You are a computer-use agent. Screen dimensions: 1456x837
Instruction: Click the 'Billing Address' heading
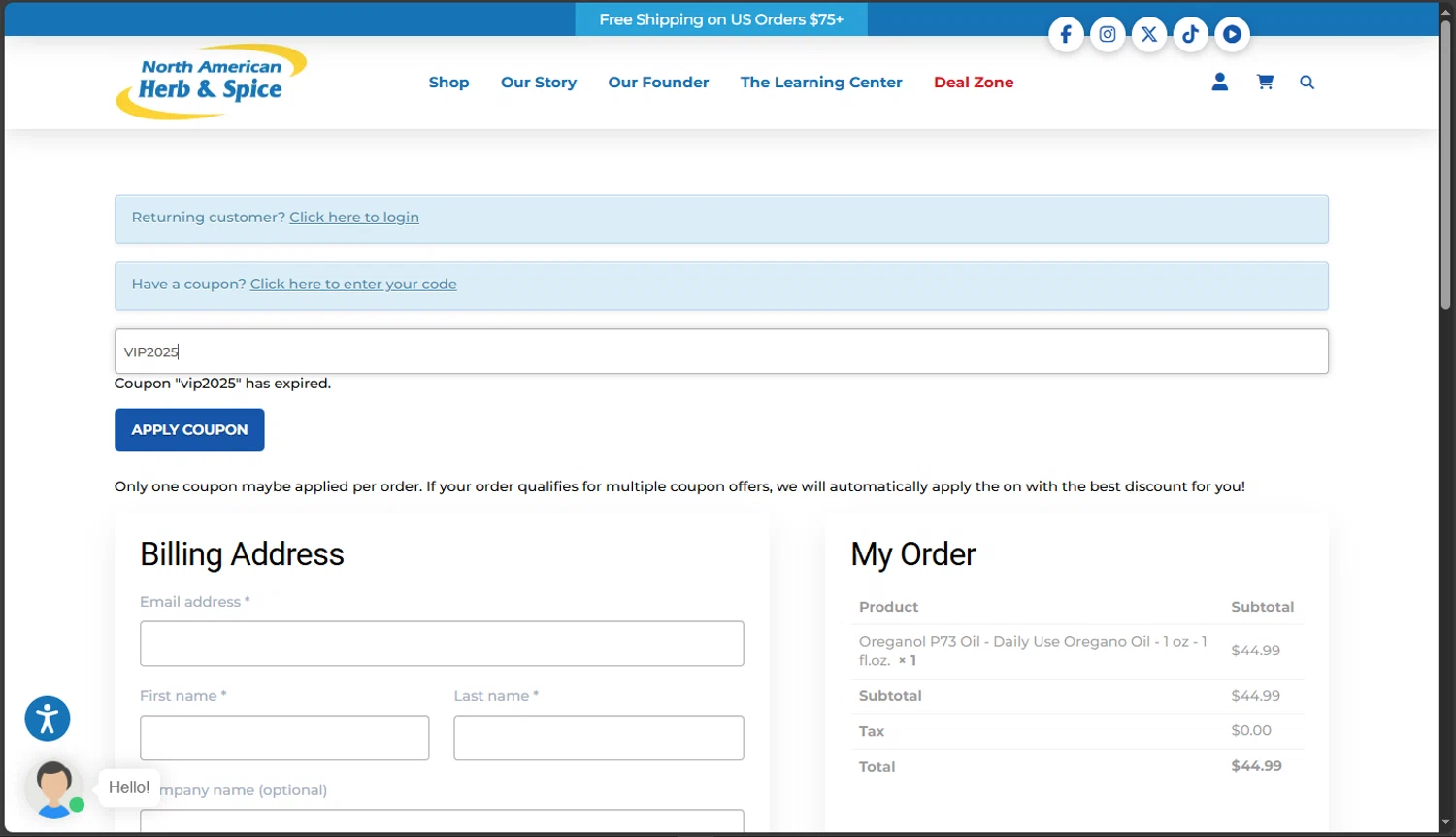pos(242,554)
